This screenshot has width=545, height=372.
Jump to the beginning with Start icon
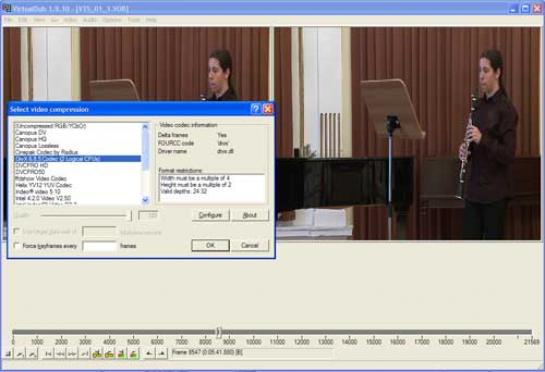tap(48, 354)
